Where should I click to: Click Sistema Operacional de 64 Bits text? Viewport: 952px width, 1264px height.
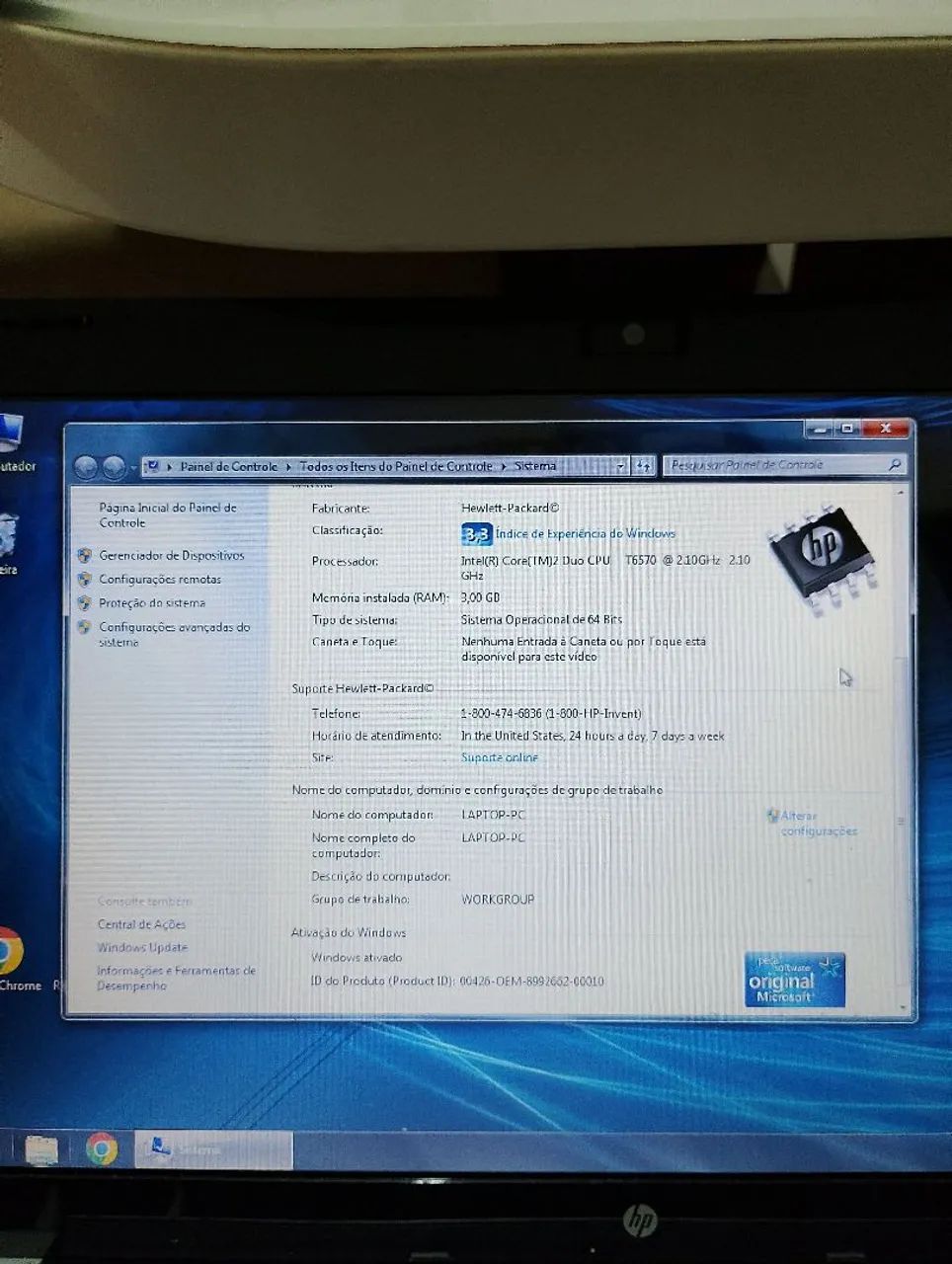click(541, 619)
